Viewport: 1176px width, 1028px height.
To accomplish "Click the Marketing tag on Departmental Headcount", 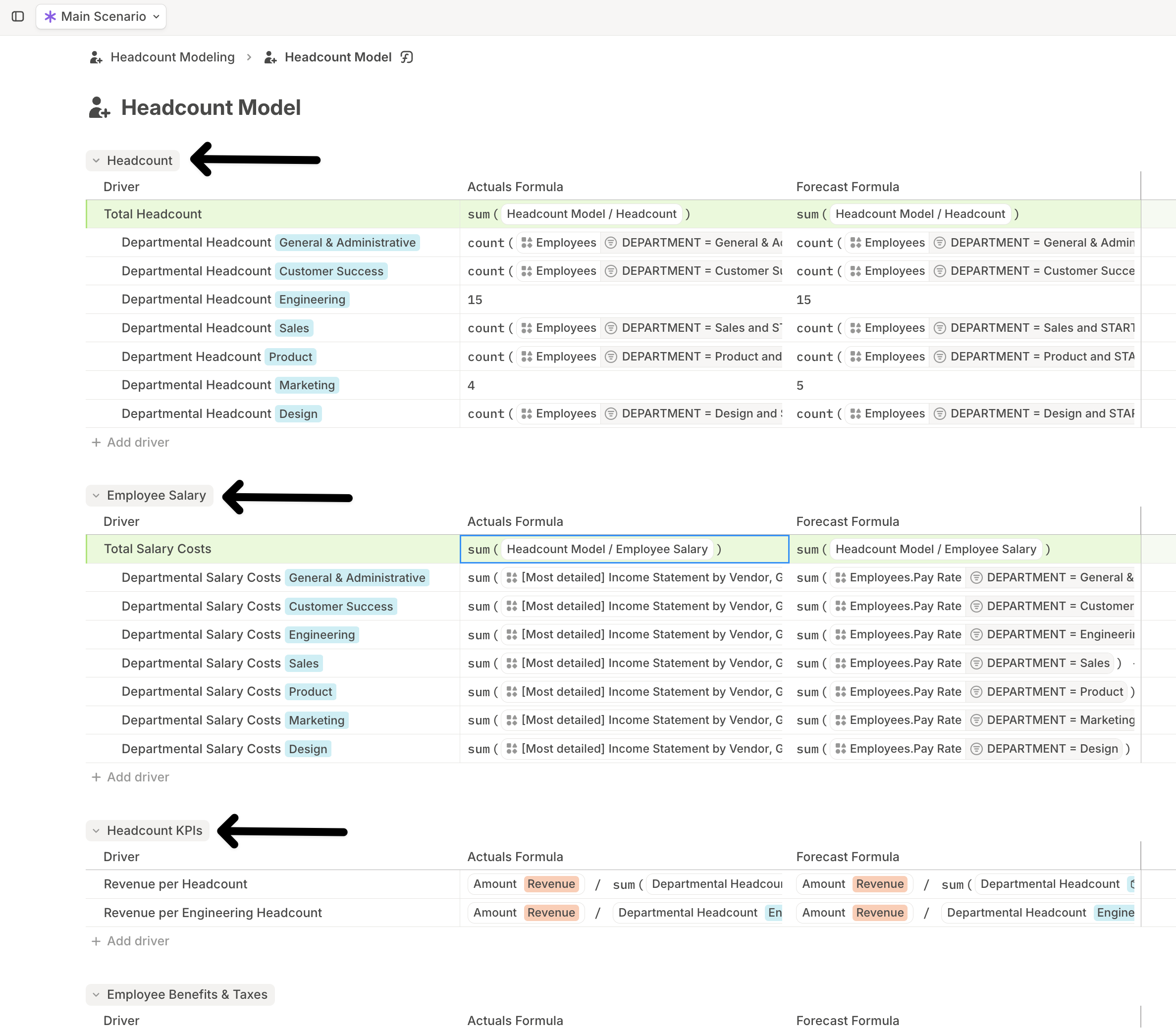I will (x=307, y=385).
